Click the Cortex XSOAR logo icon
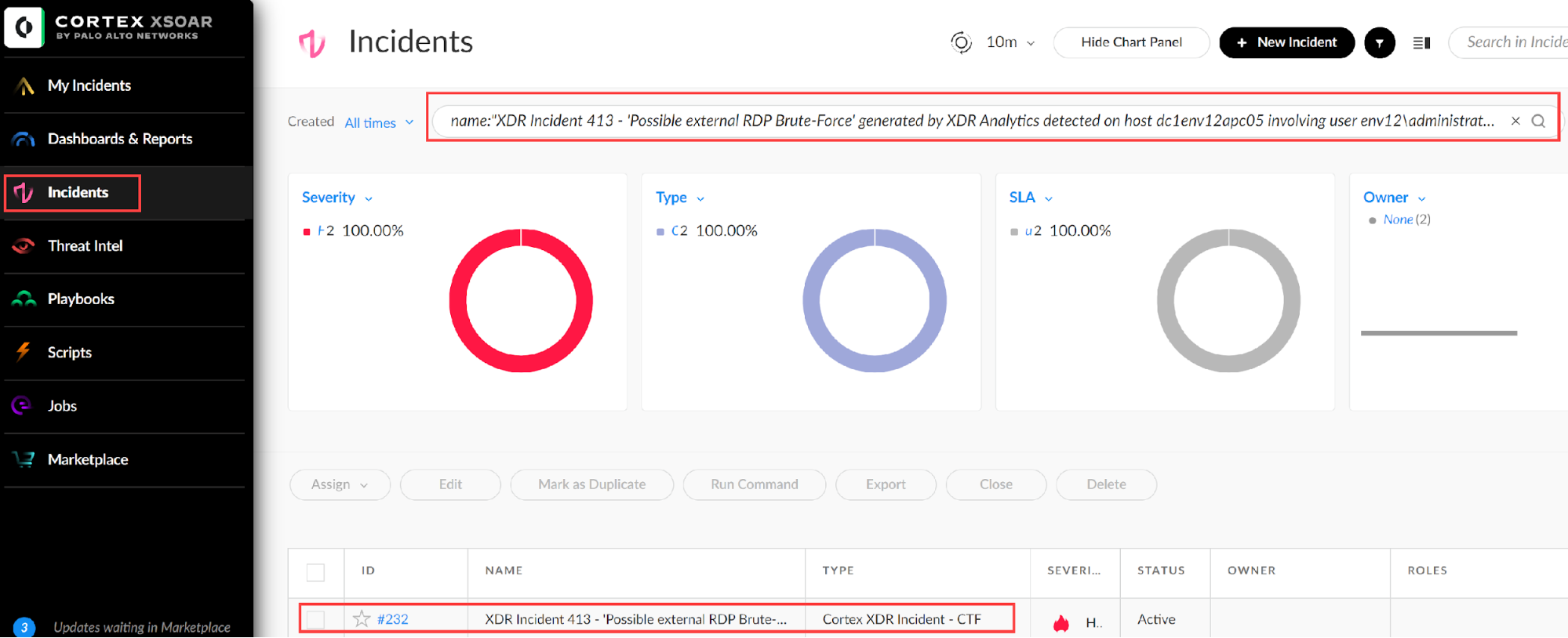The image size is (1568, 638). pos(24,28)
